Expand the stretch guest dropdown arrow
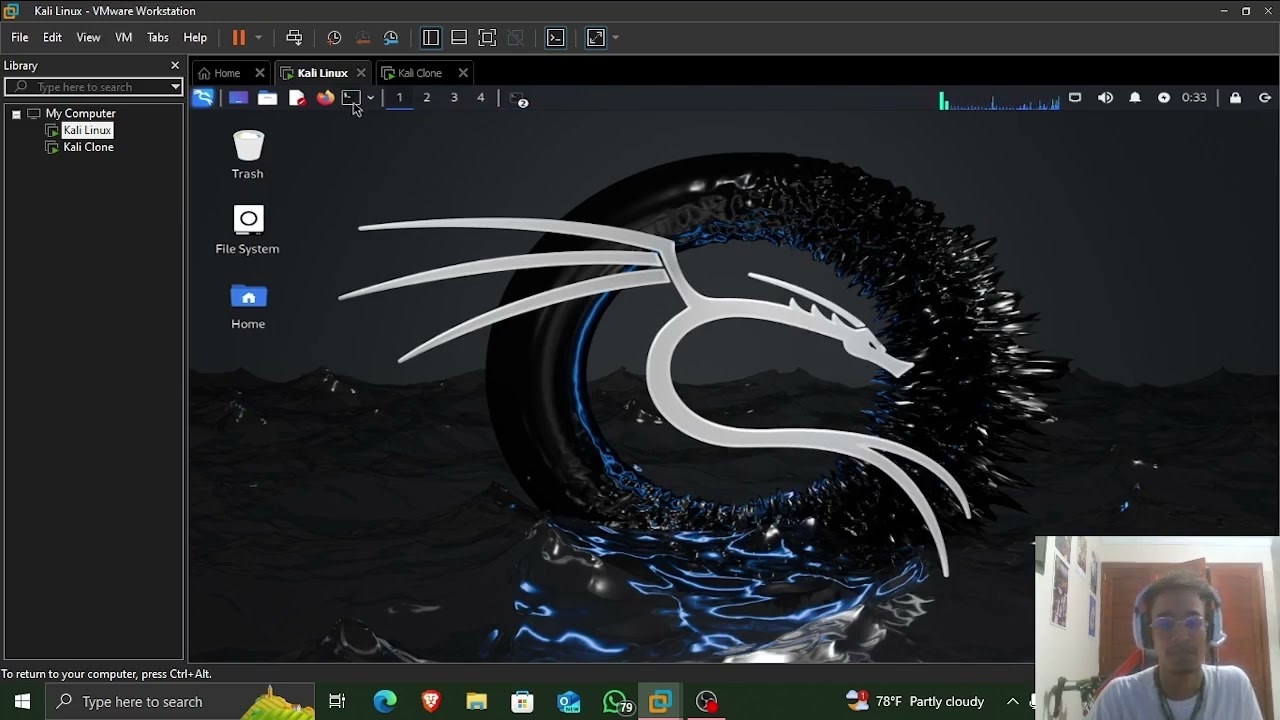1280x720 pixels. 615,37
